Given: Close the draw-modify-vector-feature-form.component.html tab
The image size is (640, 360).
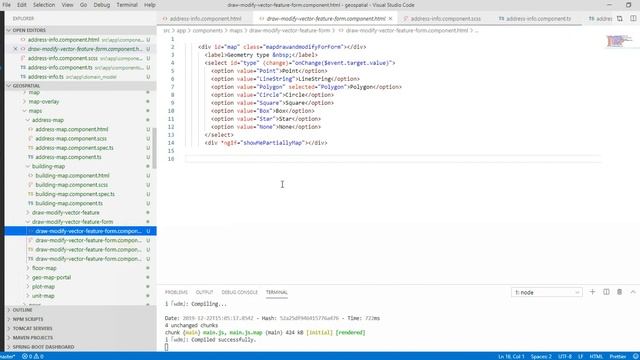Looking at the screenshot, I should pos(390,19).
